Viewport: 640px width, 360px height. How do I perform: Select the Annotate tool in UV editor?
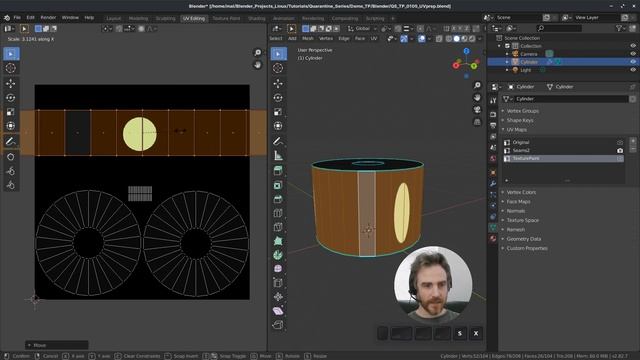tap(11, 142)
